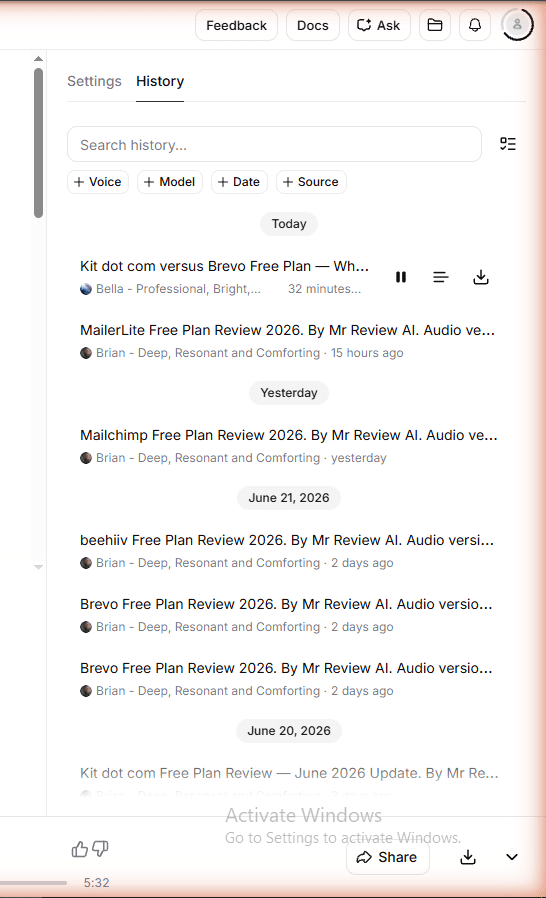Click the Share button
The height and width of the screenshot is (898, 546).
[x=387, y=857]
